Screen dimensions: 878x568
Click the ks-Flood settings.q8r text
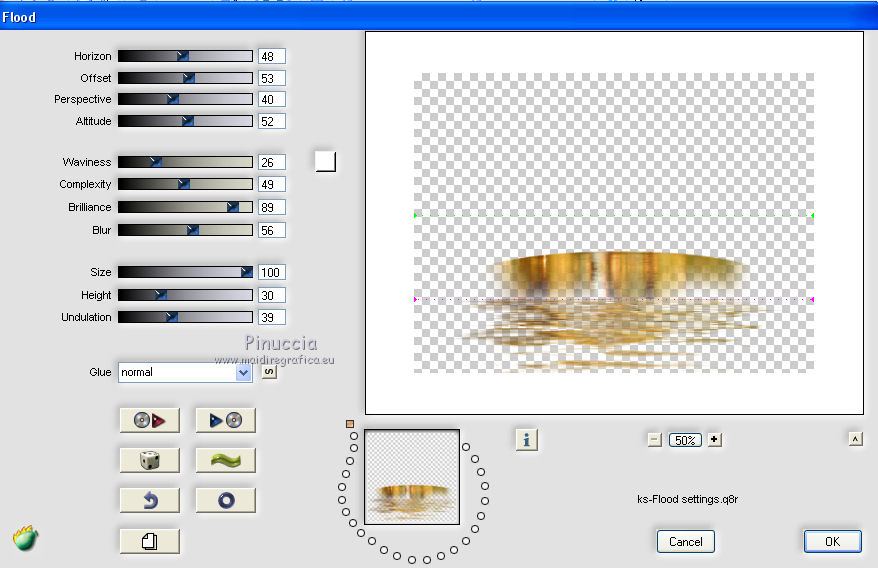pos(687,499)
